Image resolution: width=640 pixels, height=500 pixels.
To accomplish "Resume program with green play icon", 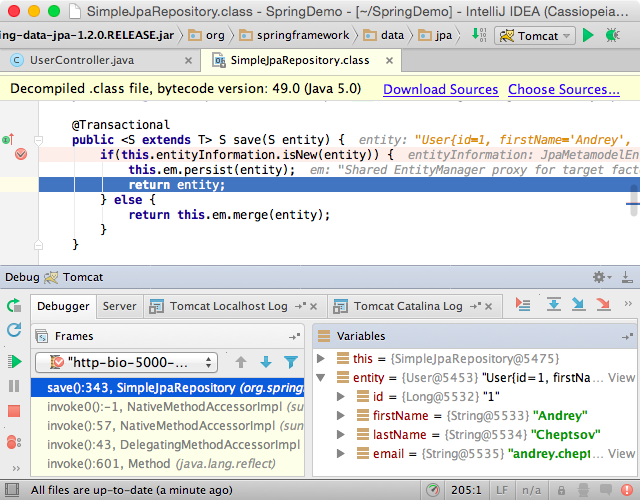I will click(14, 362).
